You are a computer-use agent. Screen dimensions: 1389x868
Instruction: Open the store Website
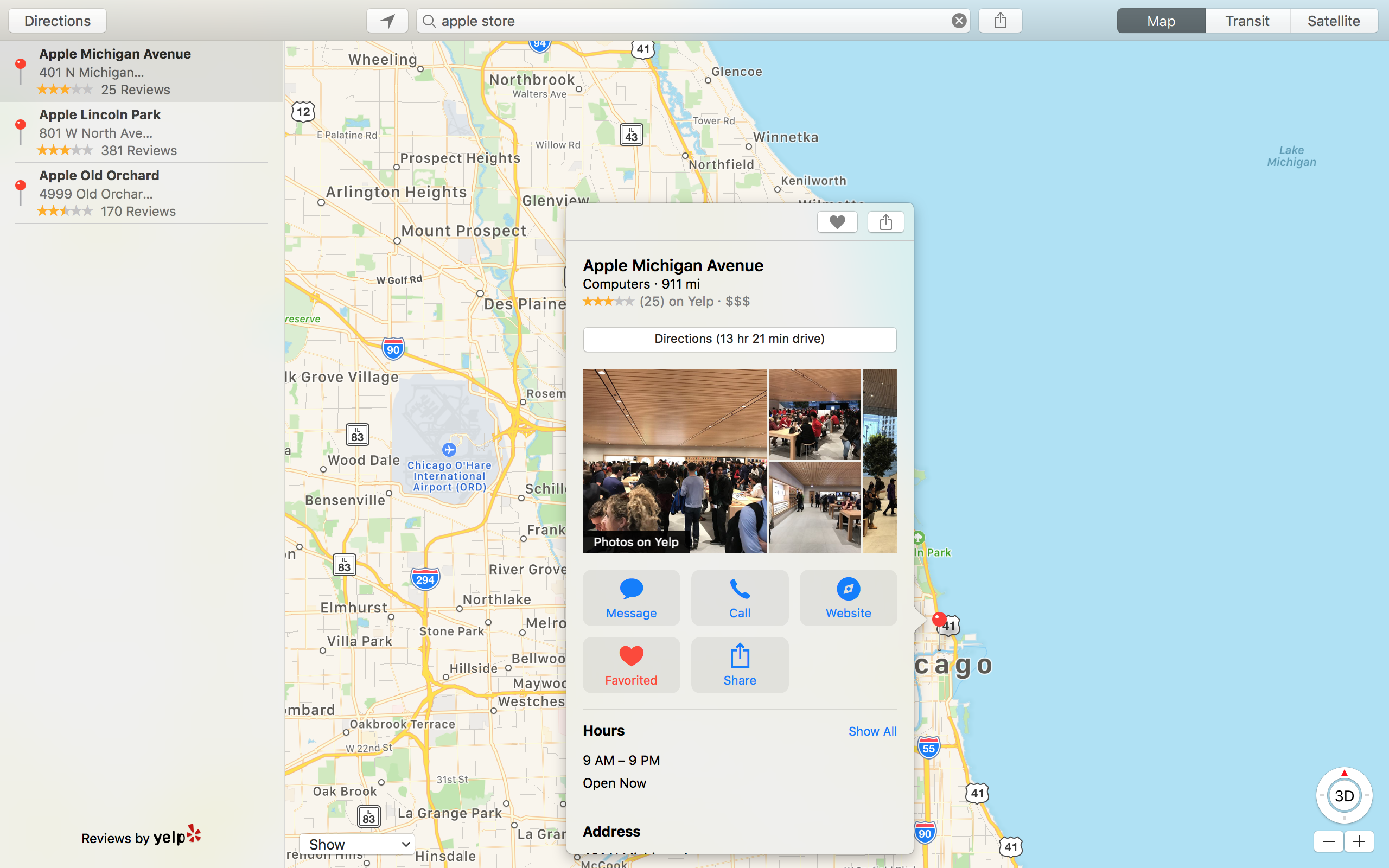coord(848,598)
